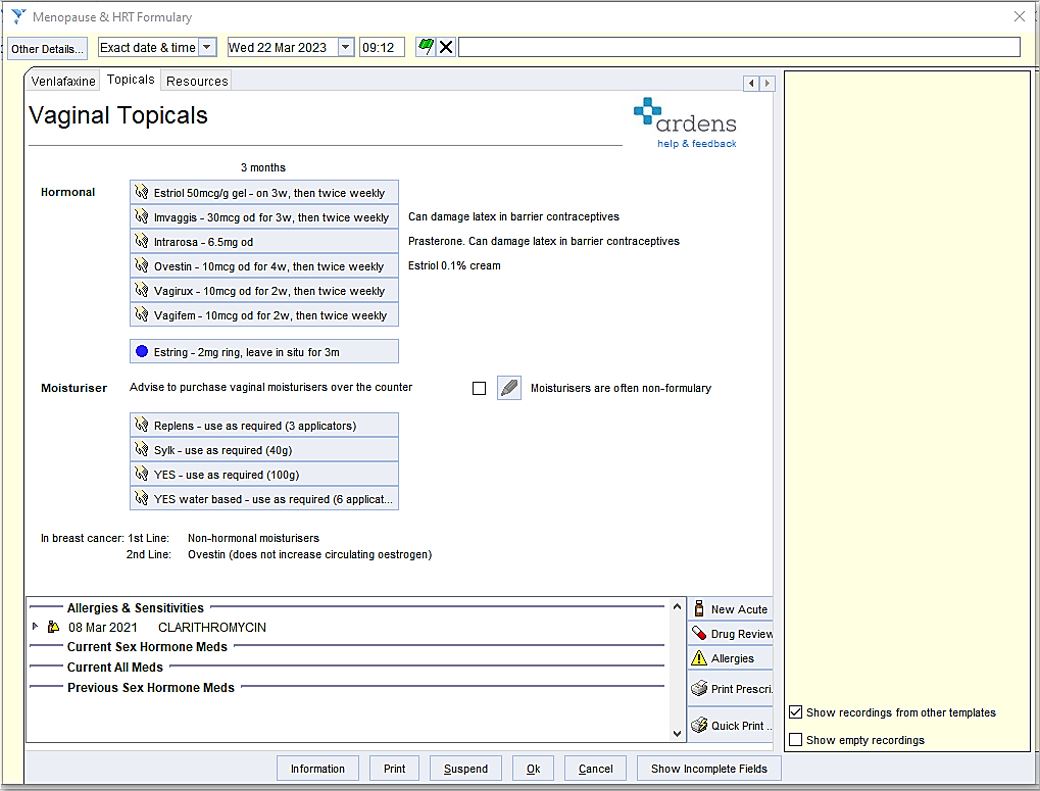Image resolution: width=1040 pixels, height=791 pixels.
Task: Click the blue Estring ring circle icon
Action: (x=141, y=351)
